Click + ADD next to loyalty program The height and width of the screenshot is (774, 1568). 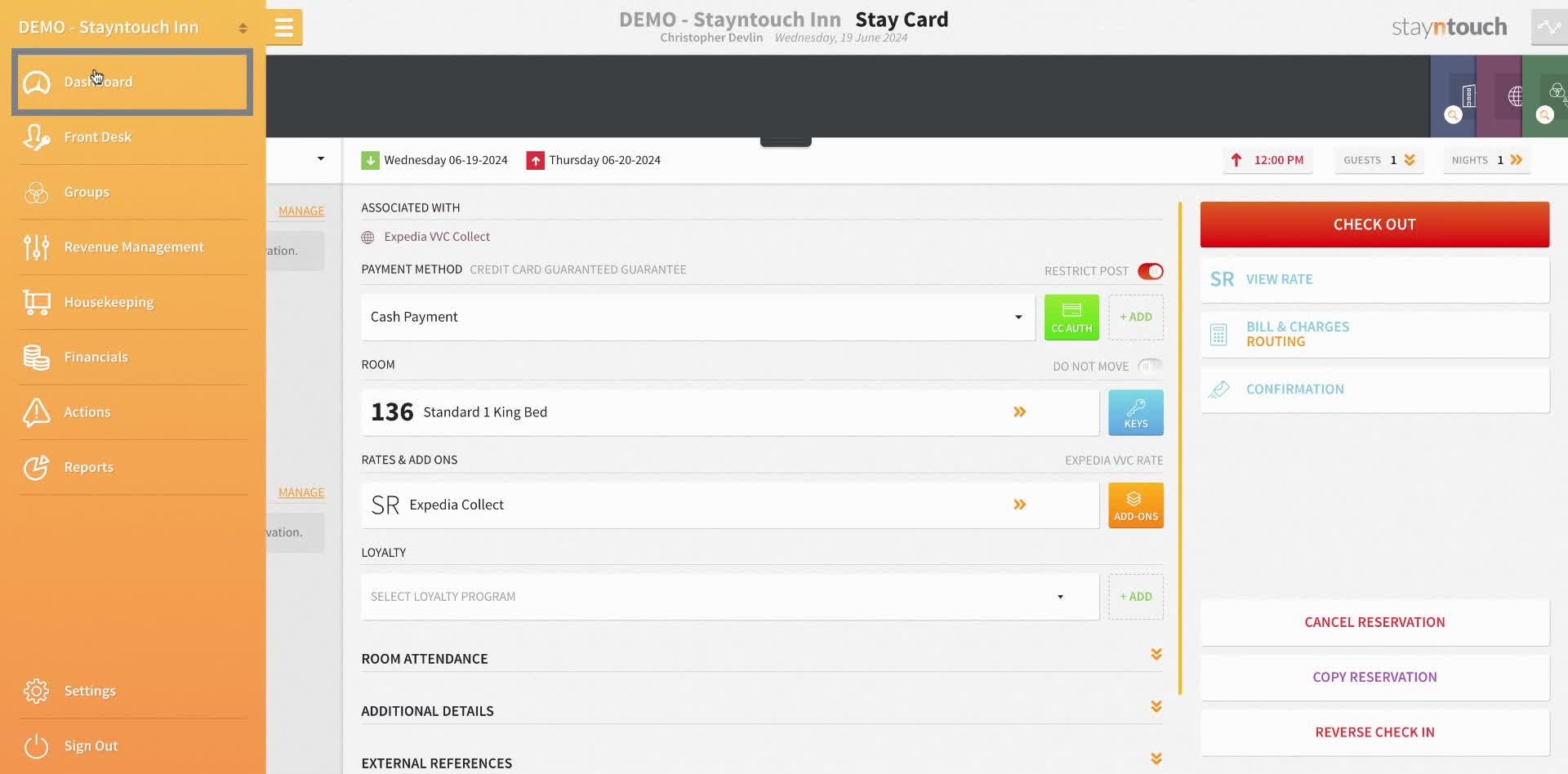click(x=1136, y=597)
